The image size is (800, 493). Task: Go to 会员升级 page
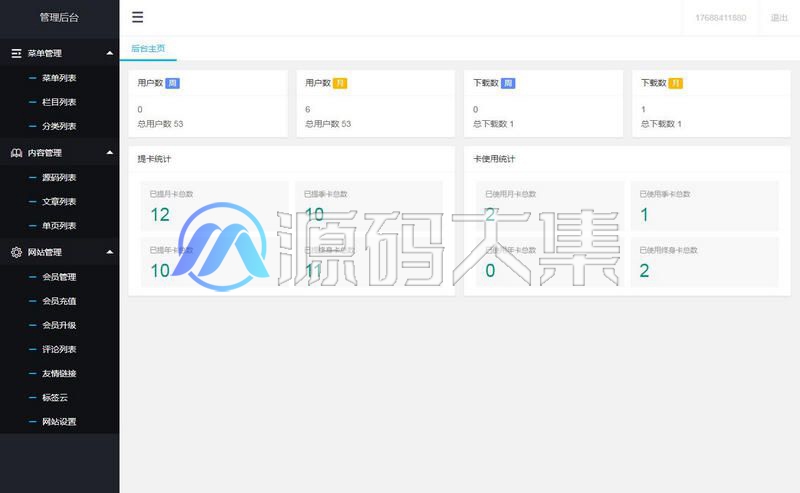point(60,325)
